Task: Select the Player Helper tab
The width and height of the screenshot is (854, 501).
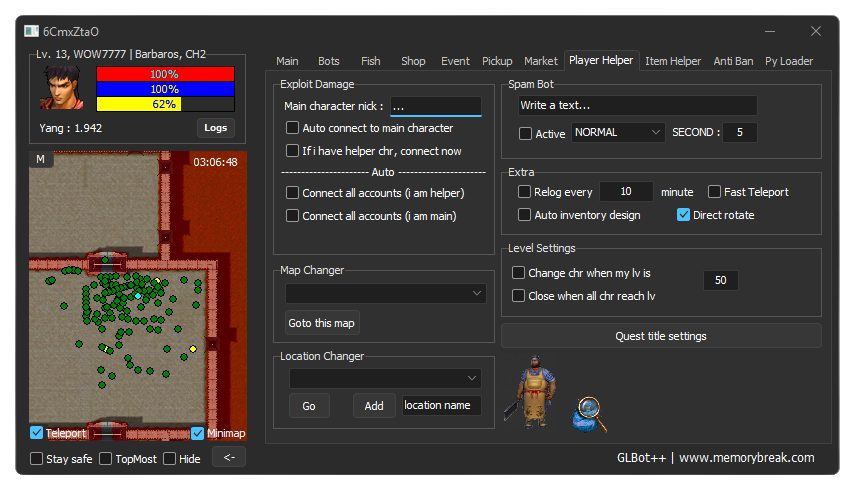Action: coord(601,60)
